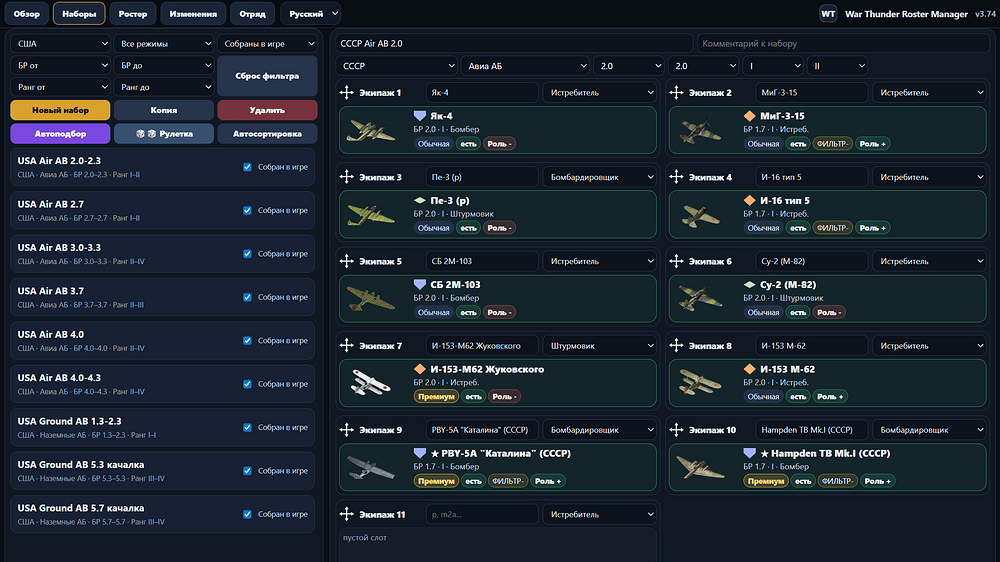Click the Як-4 aircraft thumbnail
The height and width of the screenshot is (562, 1000).
tap(371, 130)
